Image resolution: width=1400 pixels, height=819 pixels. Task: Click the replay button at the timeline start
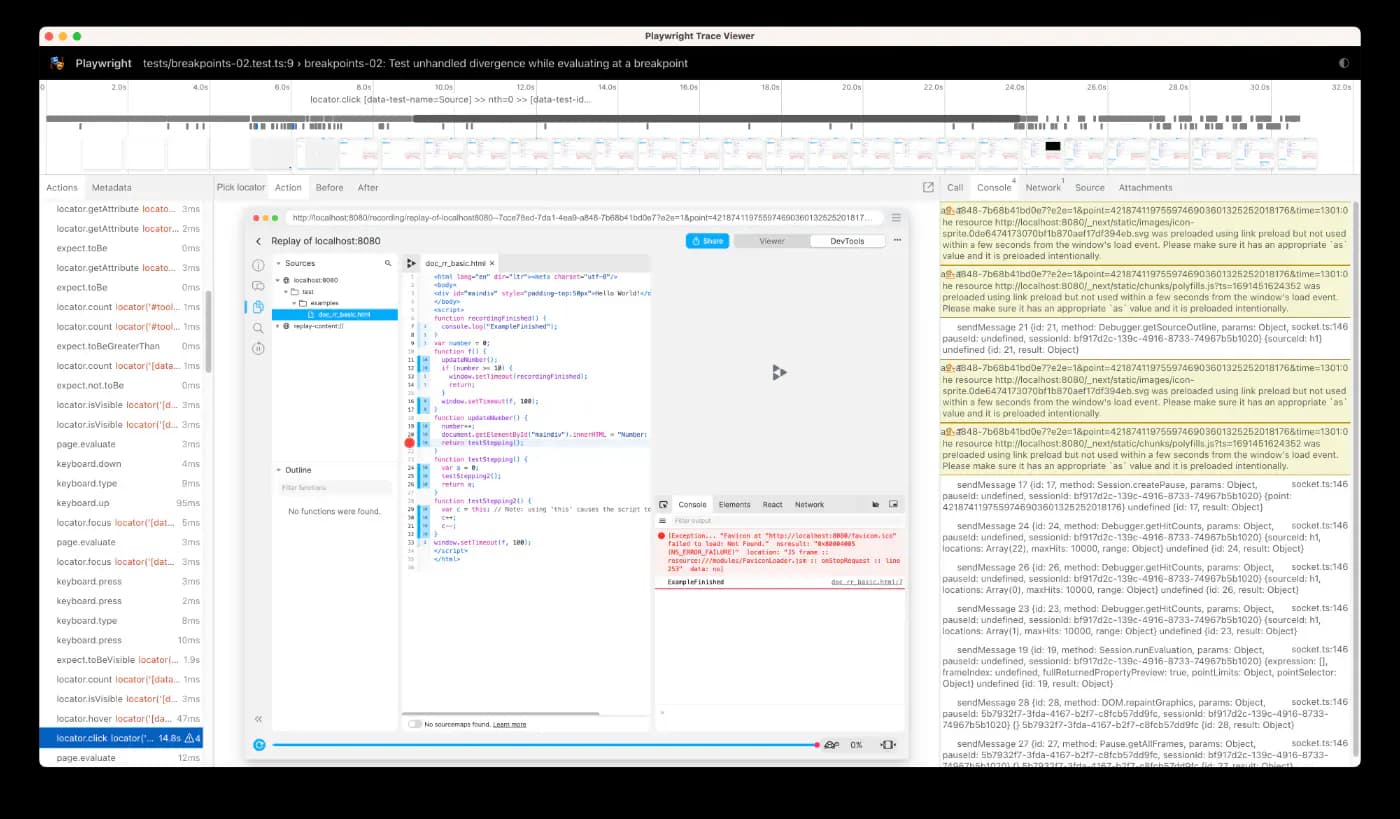pyautogui.click(x=259, y=745)
